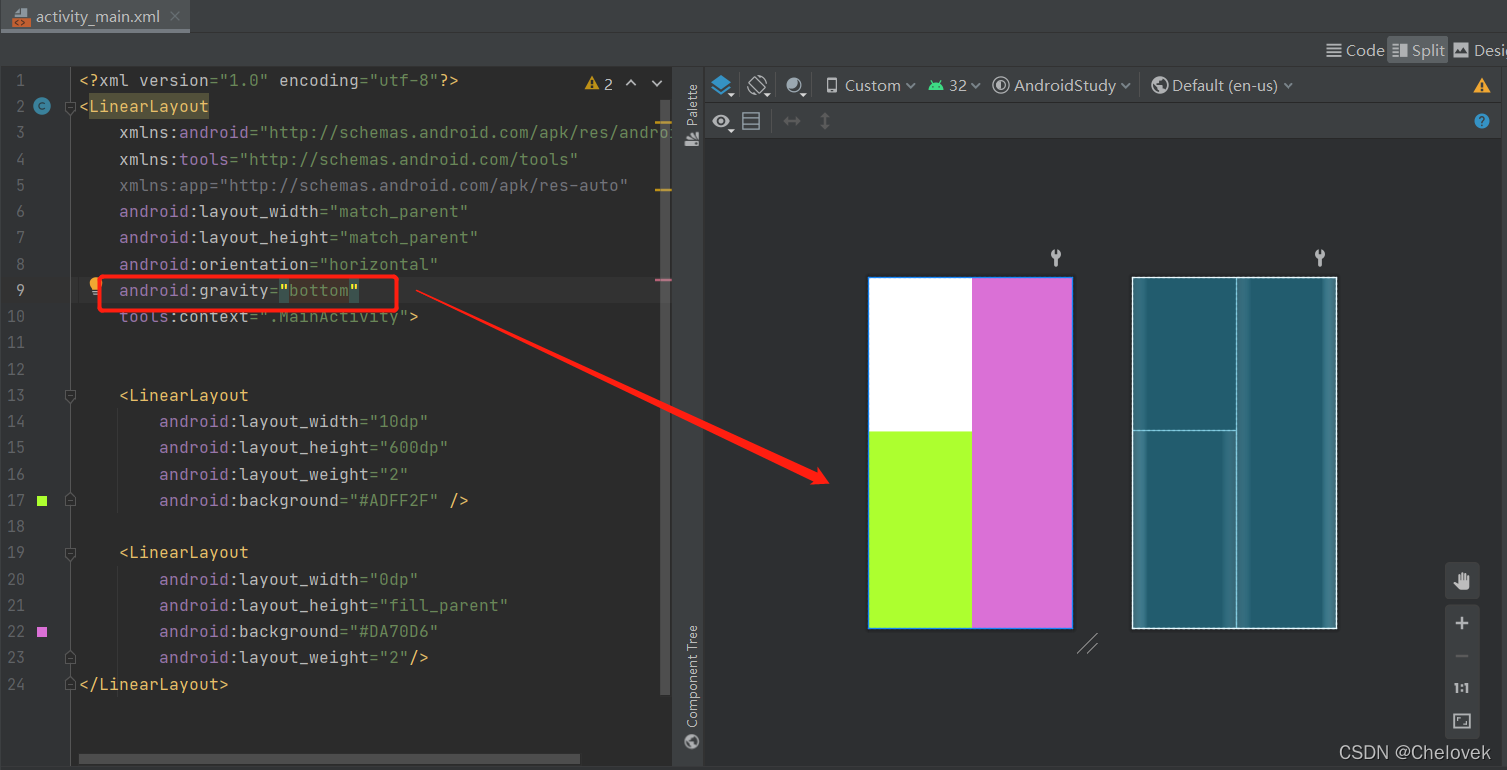Click the closing </LinearLayout> tag
1507x770 pixels.
(x=154, y=684)
